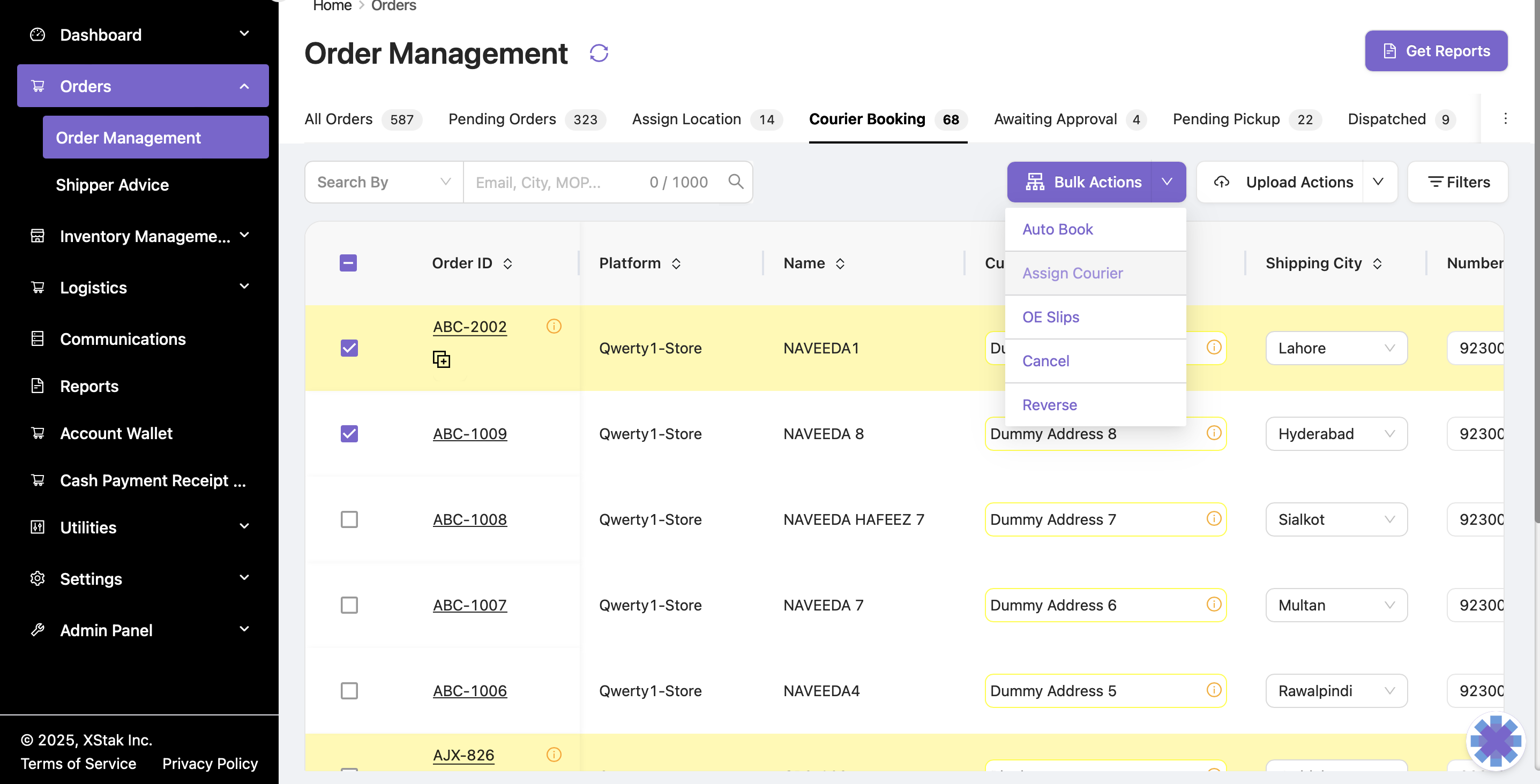The image size is (1540, 784).
Task: Click the Settings gear icon
Action: [x=37, y=578]
